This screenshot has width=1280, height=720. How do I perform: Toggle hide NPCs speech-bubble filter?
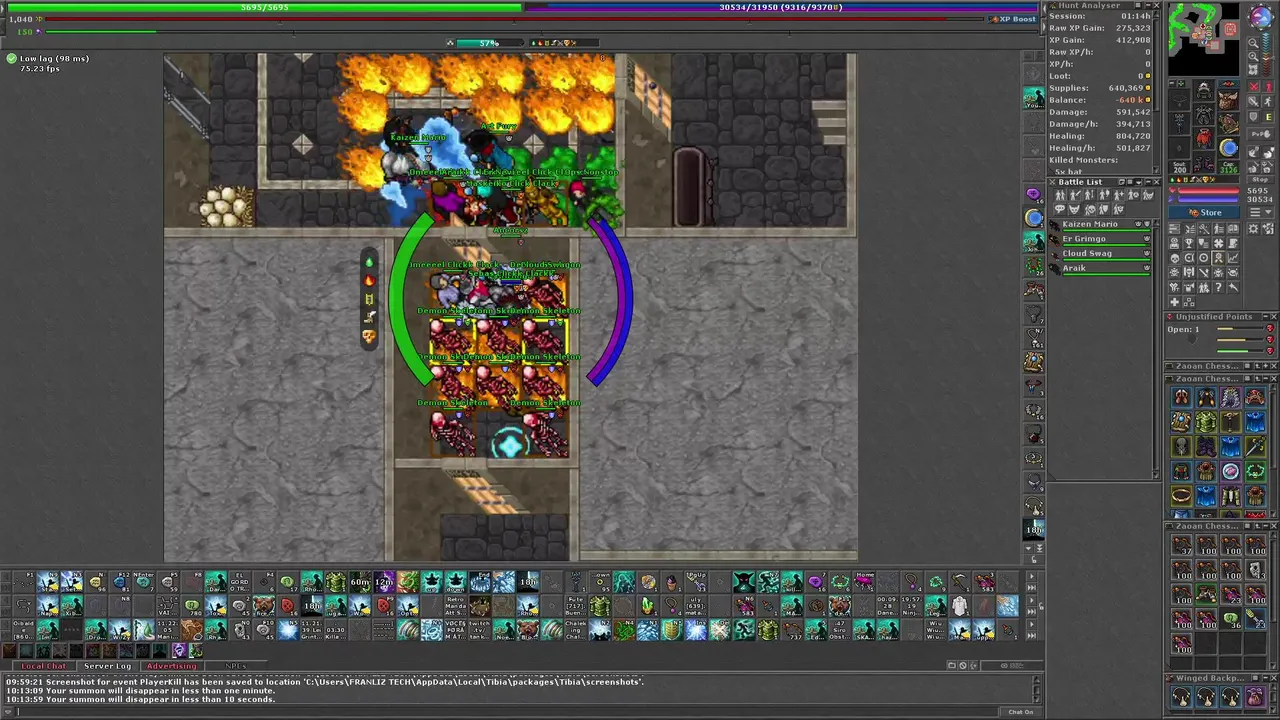click(x=1060, y=209)
